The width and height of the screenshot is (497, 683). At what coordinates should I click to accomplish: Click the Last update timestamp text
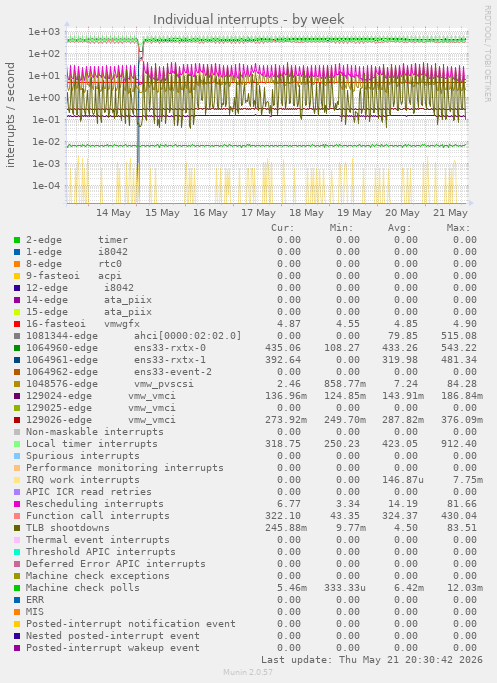372,659
